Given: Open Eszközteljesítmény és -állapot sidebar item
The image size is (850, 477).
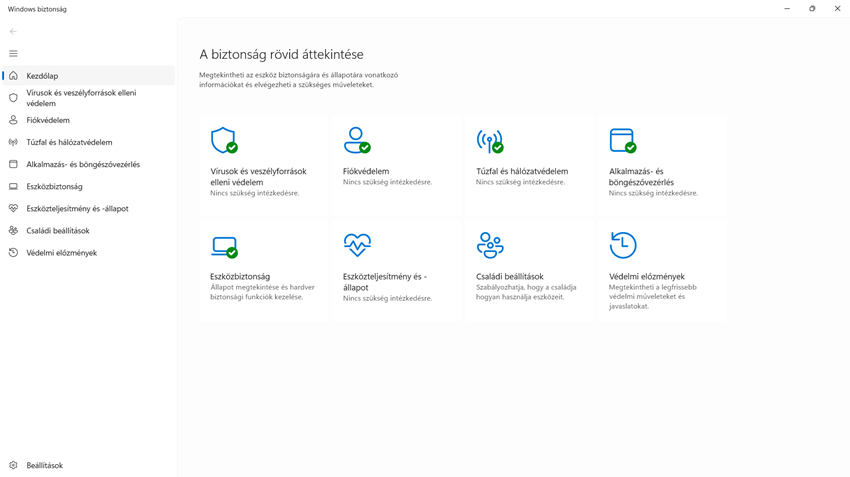Looking at the screenshot, I should tap(89, 209).
